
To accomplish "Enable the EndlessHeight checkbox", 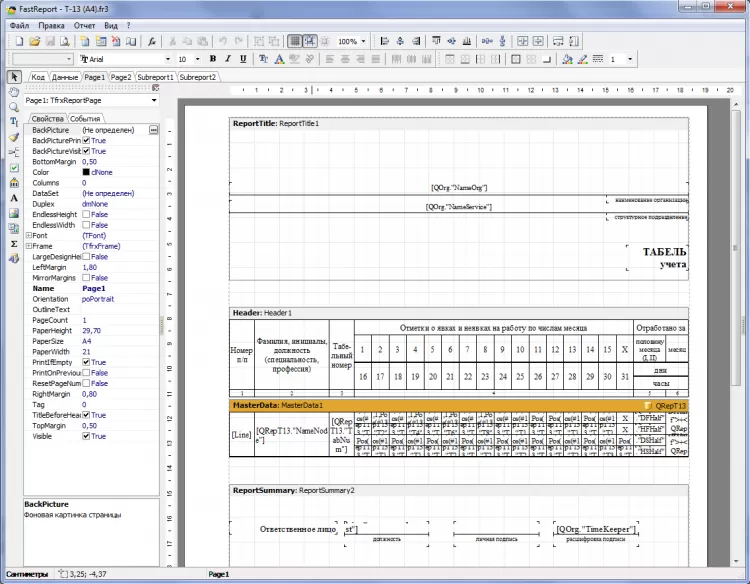I will [x=87, y=214].
